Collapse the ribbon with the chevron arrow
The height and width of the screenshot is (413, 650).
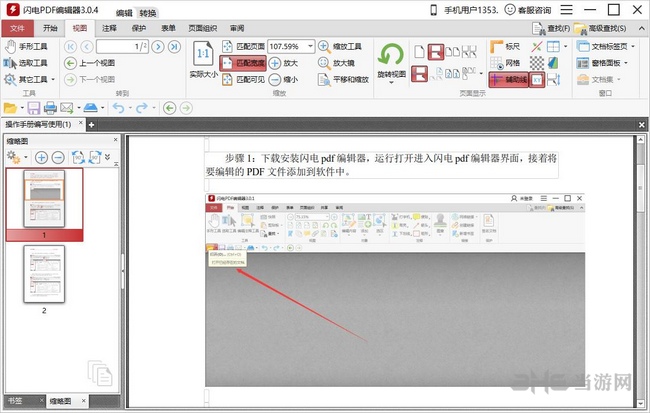click(641, 28)
